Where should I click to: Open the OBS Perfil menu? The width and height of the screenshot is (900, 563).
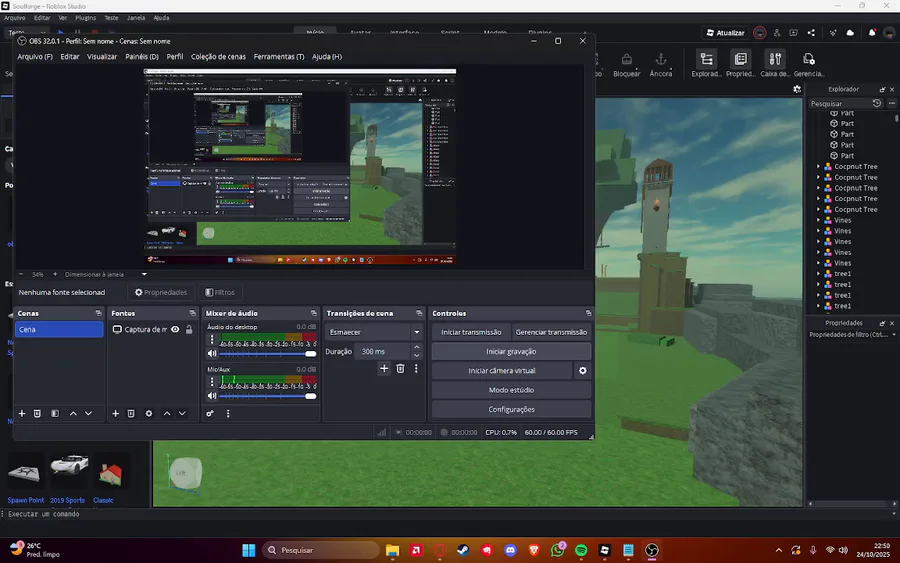coord(175,57)
